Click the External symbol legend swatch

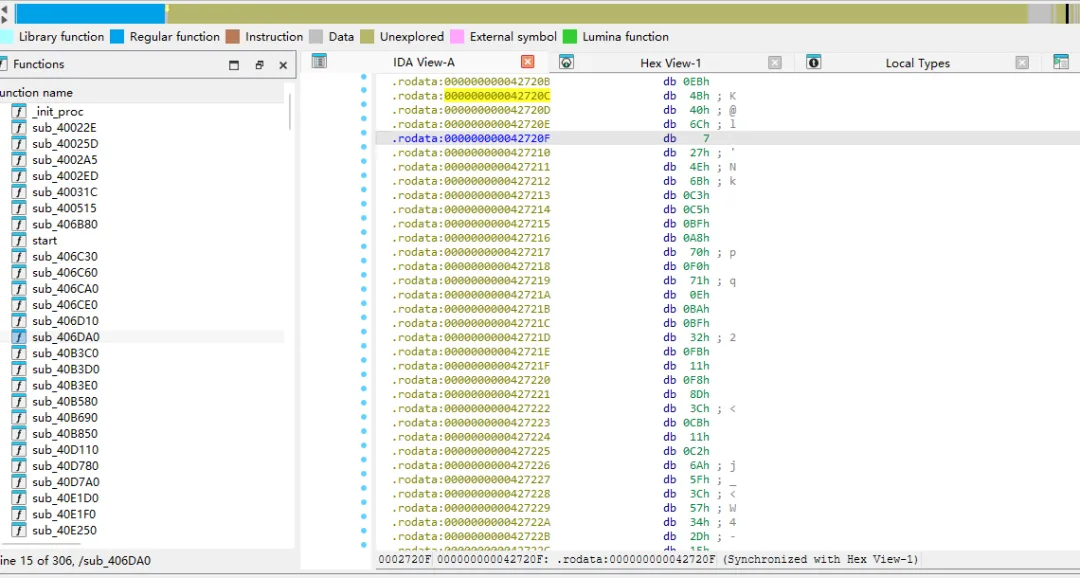(x=457, y=37)
